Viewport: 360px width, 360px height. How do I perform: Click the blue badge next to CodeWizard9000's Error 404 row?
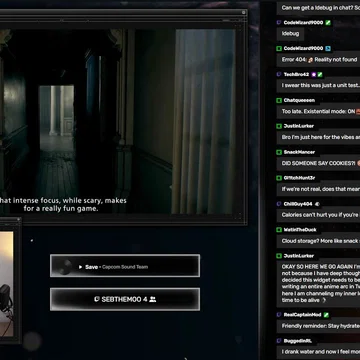(x=328, y=49)
